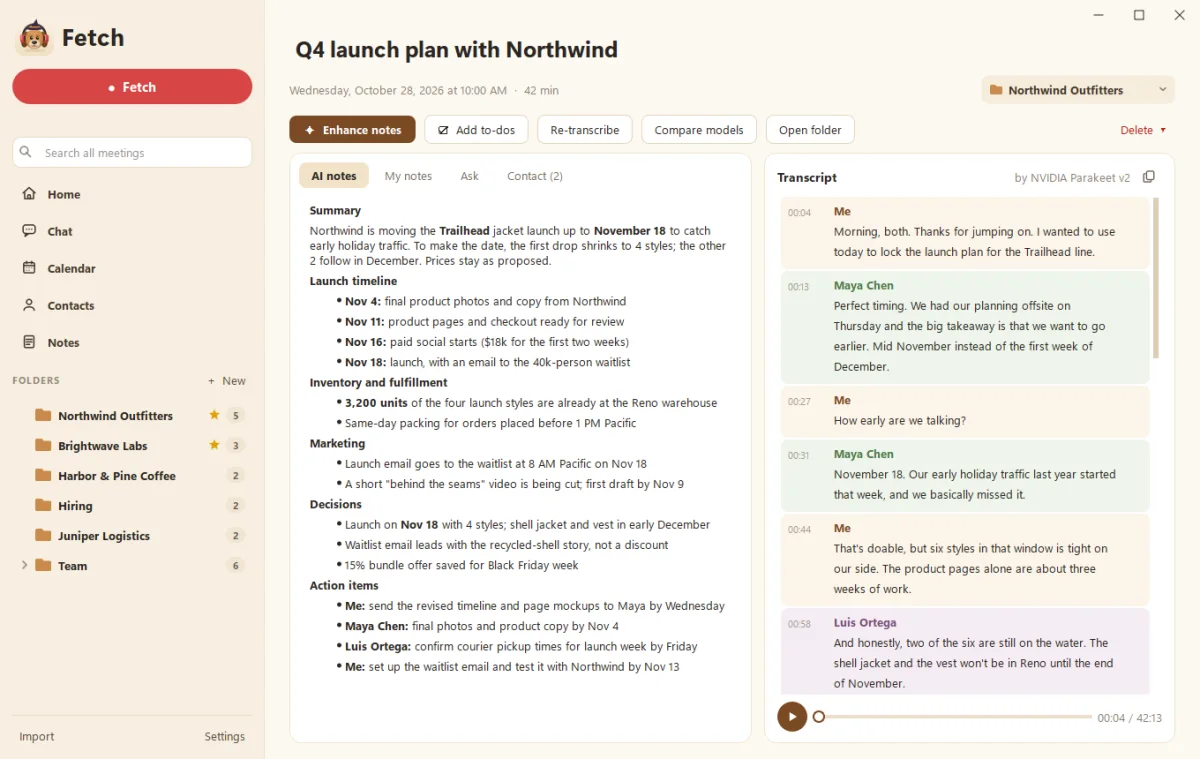Click the Launch timeline heading

click(x=353, y=281)
